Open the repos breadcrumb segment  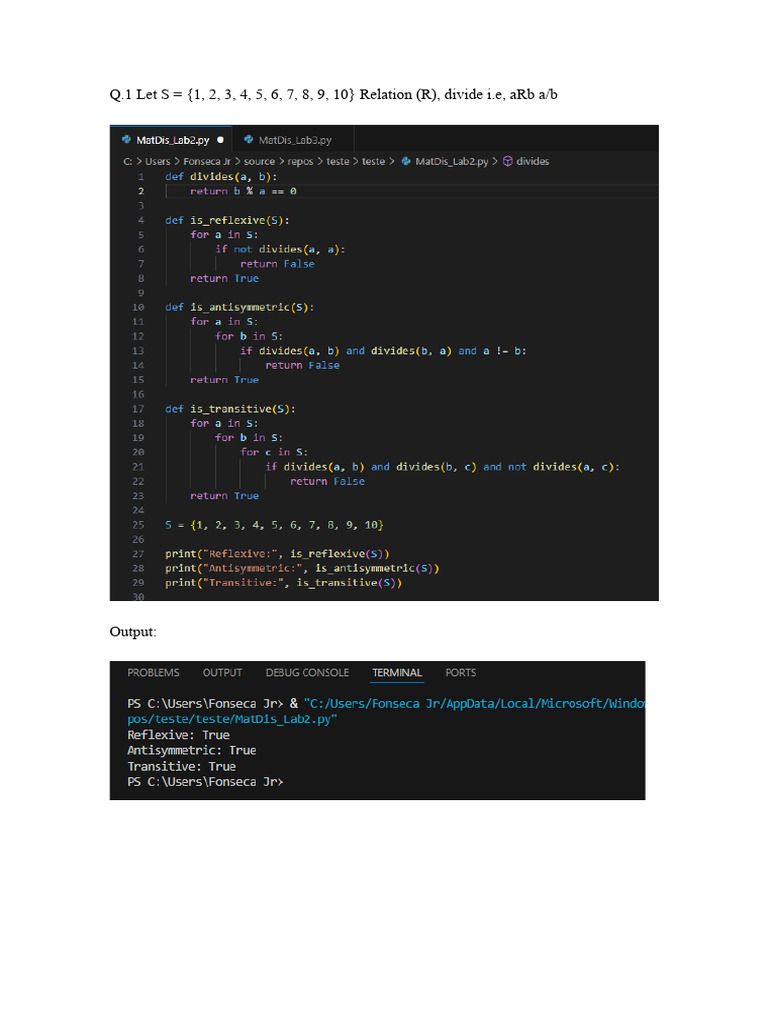(300, 161)
